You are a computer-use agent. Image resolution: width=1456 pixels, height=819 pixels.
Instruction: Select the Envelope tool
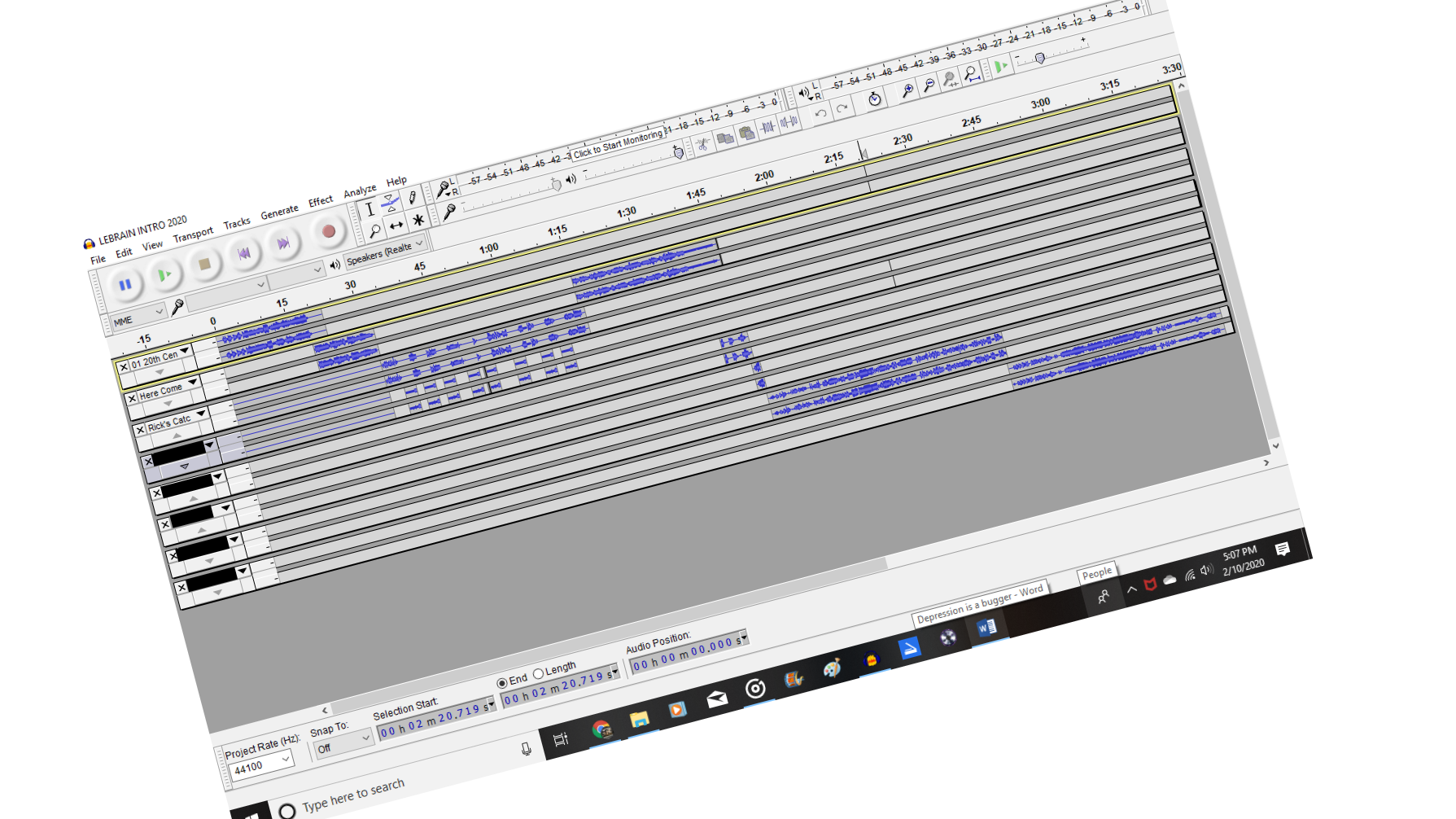[391, 201]
